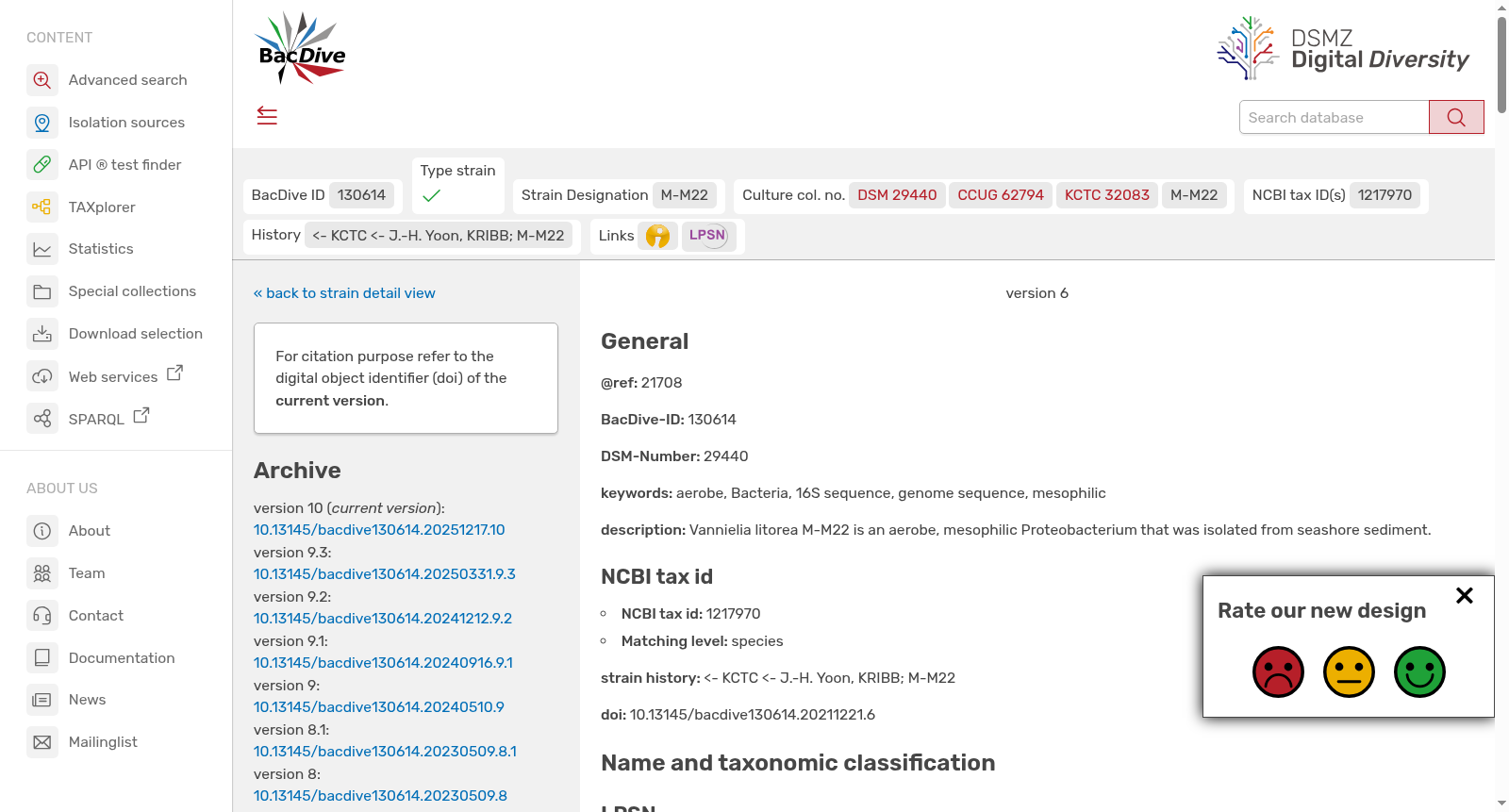Screen dimensions: 1509x812
Task: Open version 9.2 DOI link 20241212.9.2
Action: point(383,619)
